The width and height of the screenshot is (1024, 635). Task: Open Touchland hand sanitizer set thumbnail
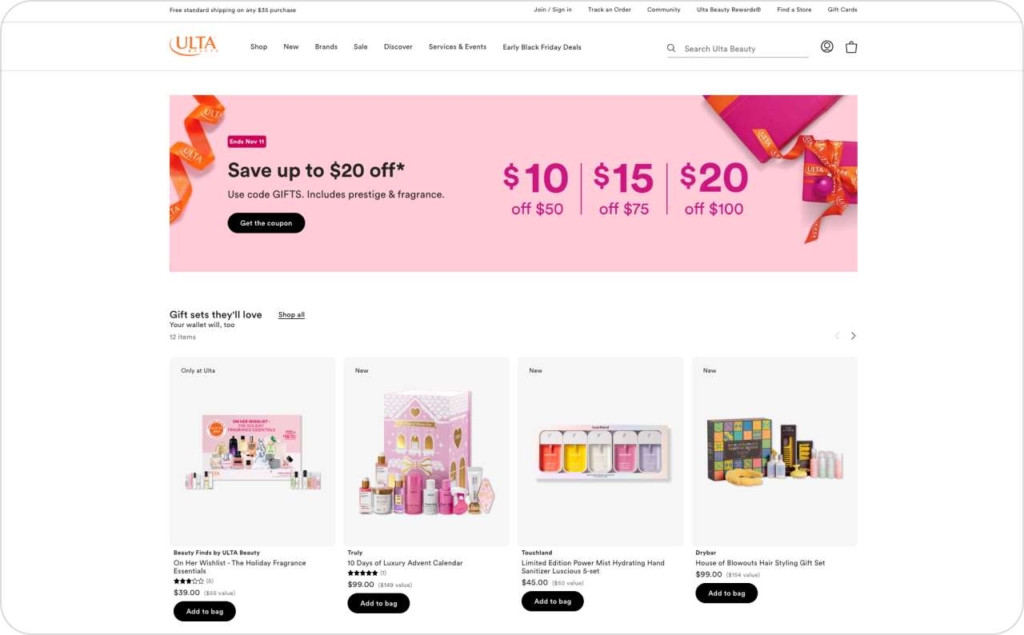tap(600, 451)
